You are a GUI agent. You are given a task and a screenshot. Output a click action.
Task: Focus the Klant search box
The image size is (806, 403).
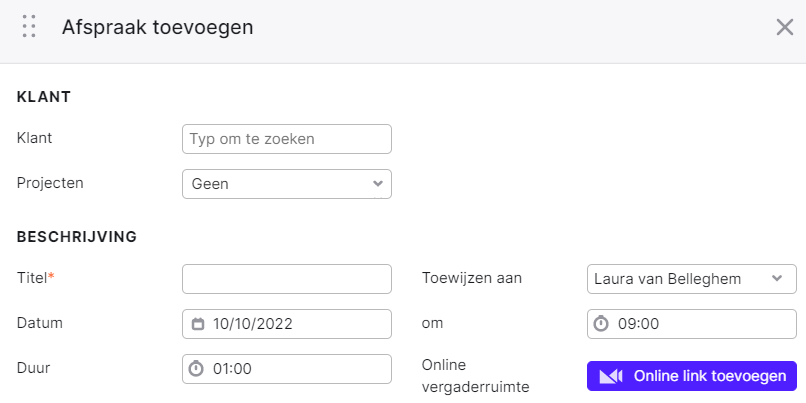tap(287, 139)
